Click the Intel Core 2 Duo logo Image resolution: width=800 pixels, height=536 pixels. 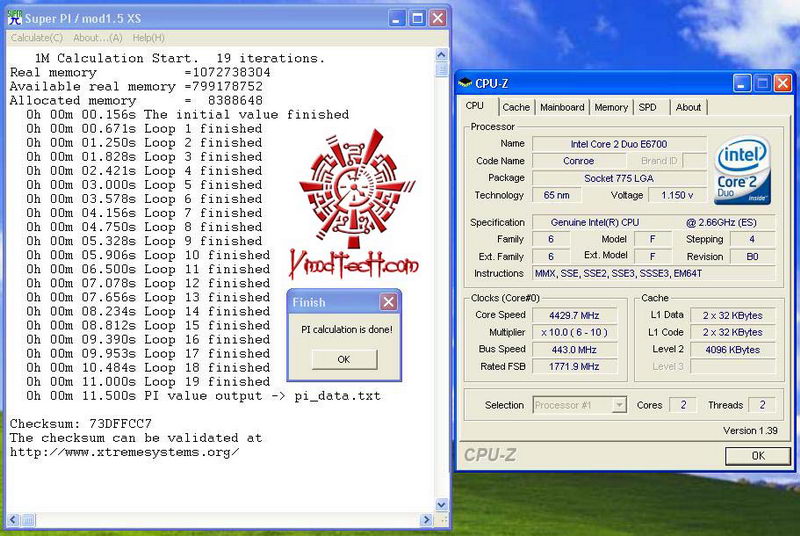(x=742, y=170)
